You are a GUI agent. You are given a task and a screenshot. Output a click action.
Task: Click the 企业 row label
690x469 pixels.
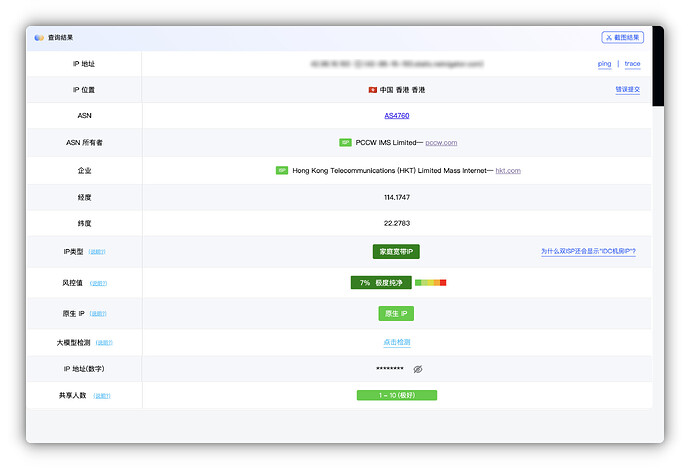coord(84,171)
